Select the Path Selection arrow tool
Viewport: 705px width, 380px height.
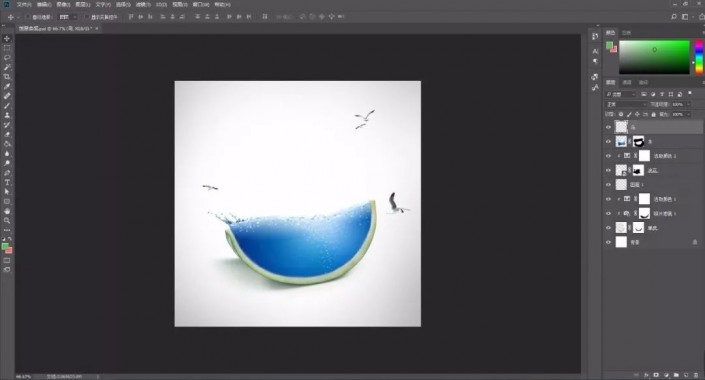[x=7, y=192]
